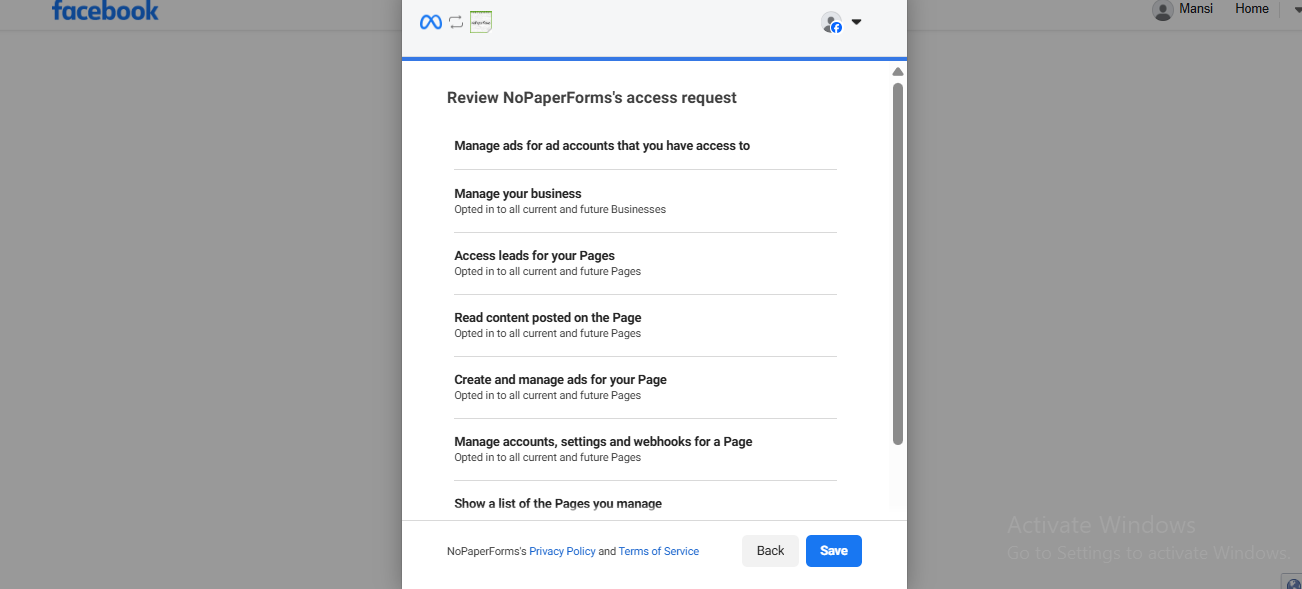Image resolution: width=1302 pixels, height=589 pixels.
Task: Select 'Create and manage ads for your Page'
Action: tap(560, 380)
